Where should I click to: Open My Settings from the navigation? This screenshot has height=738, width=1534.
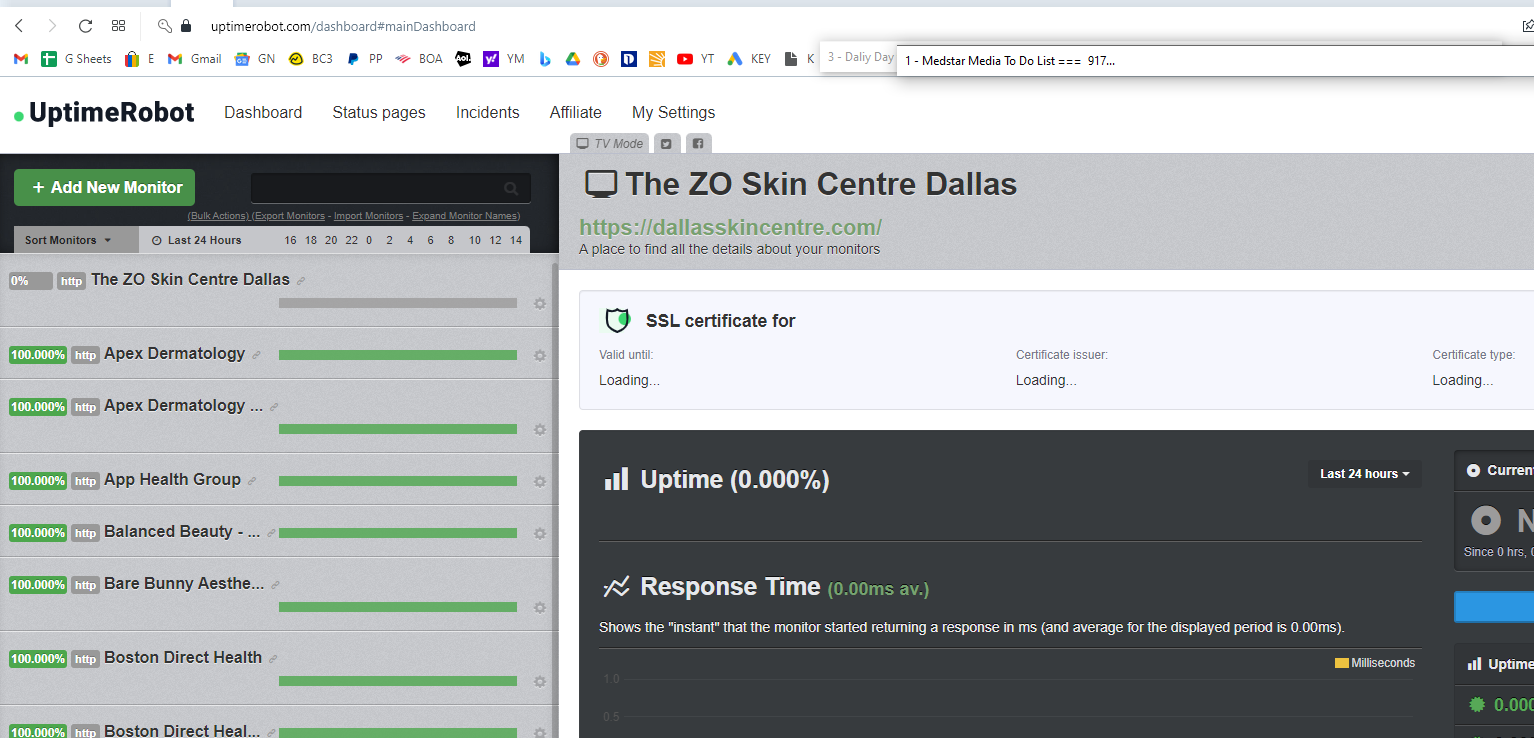pyautogui.click(x=673, y=112)
